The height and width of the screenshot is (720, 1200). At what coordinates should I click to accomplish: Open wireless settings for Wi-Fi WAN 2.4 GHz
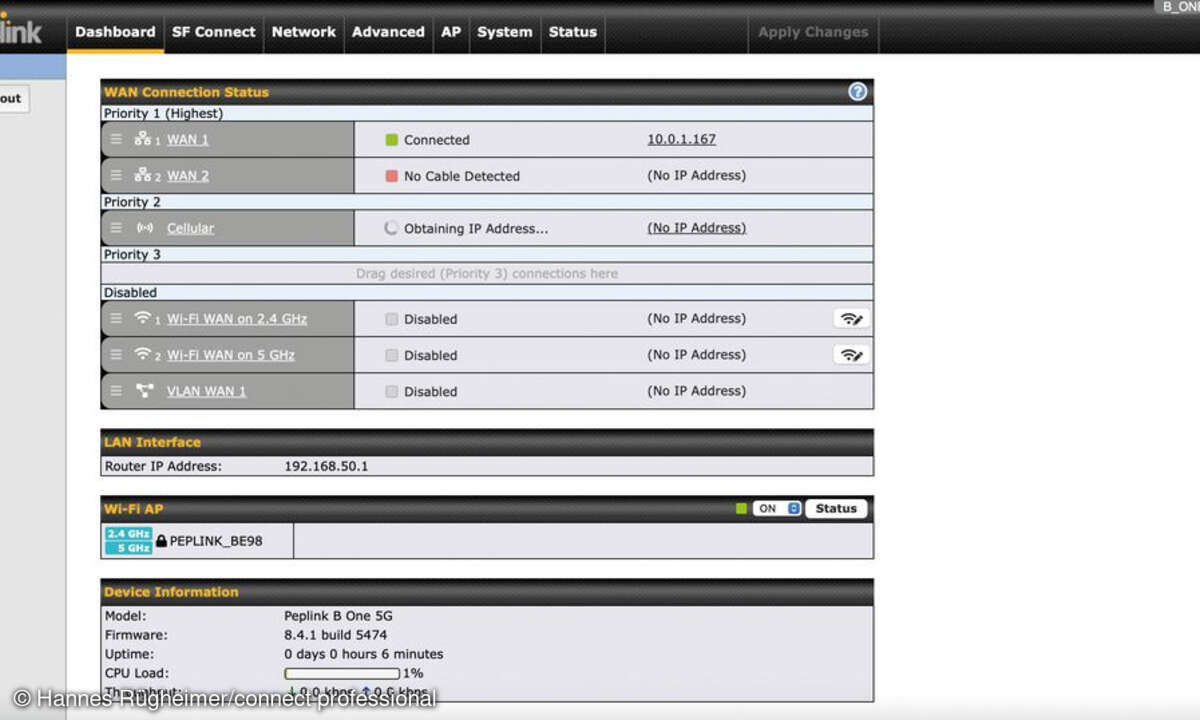(x=851, y=319)
